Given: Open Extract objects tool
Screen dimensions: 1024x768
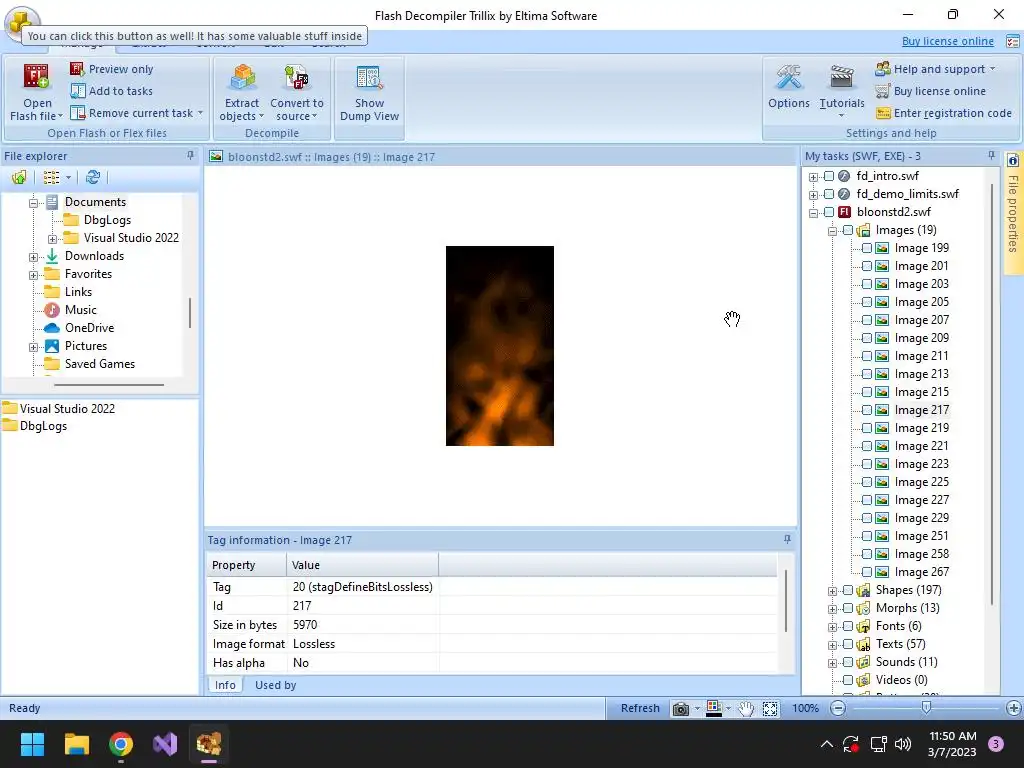Looking at the screenshot, I should point(242,92).
